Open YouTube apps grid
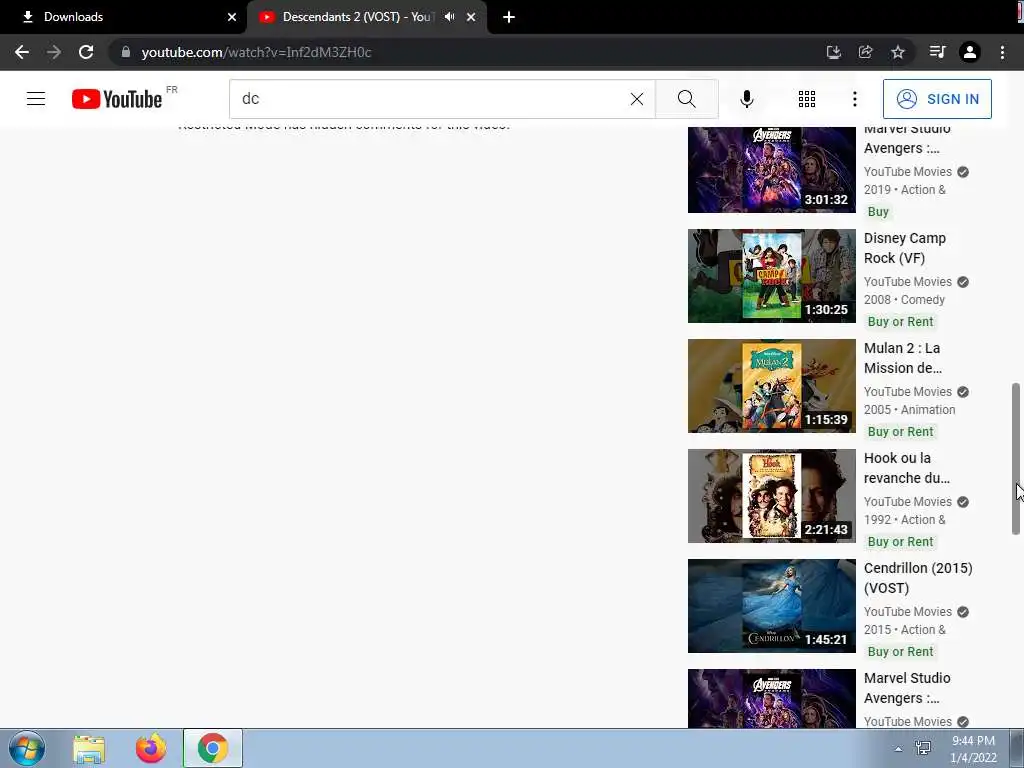Screen dimensions: 1024x768 point(807,99)
